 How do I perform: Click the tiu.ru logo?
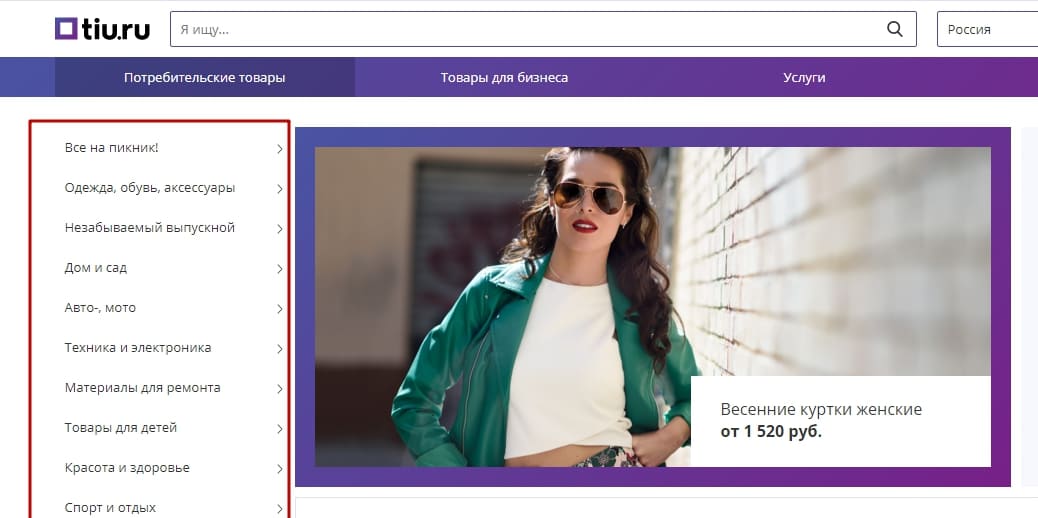tap(102, 29)
